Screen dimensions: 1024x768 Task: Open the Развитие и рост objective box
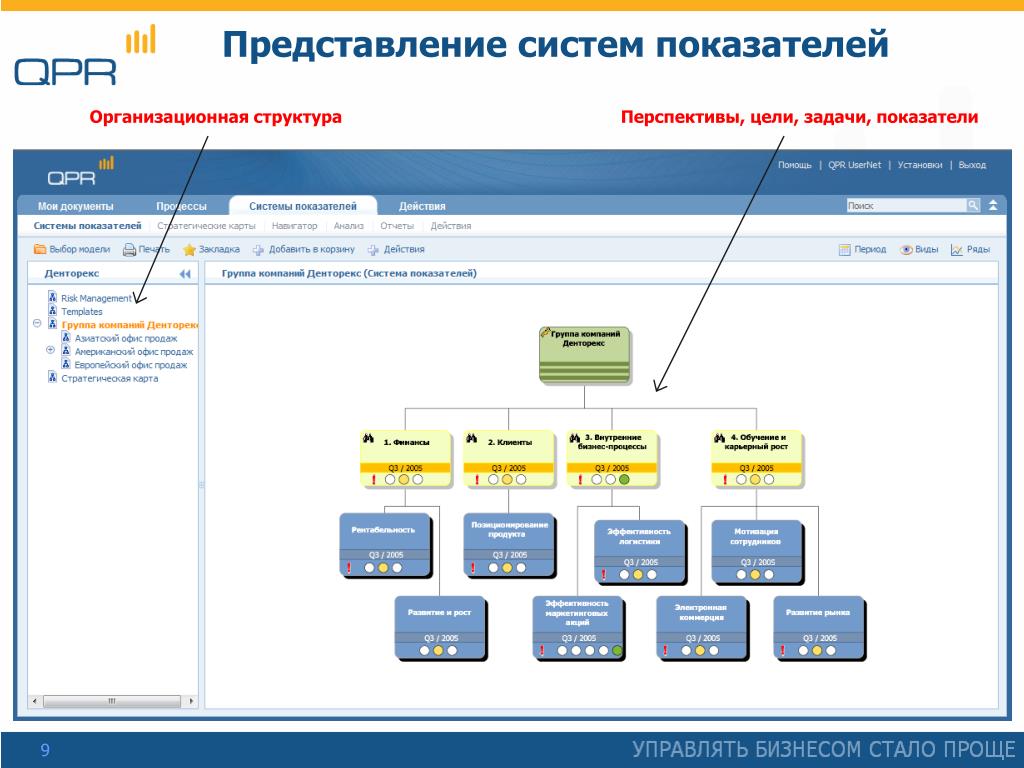pyautogui.click(x=440, y=628)
